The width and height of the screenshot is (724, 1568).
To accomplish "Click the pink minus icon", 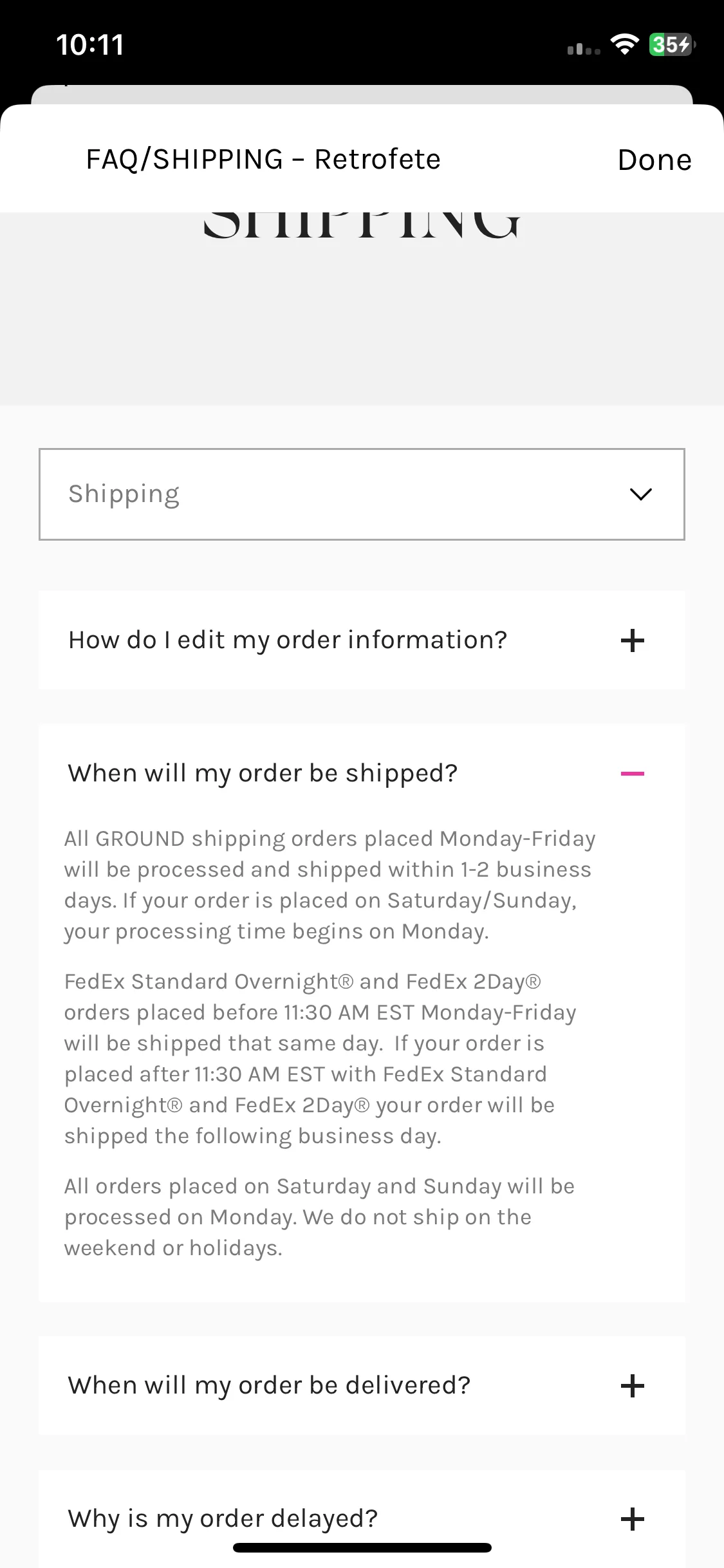I will click(x=633, y=773).
